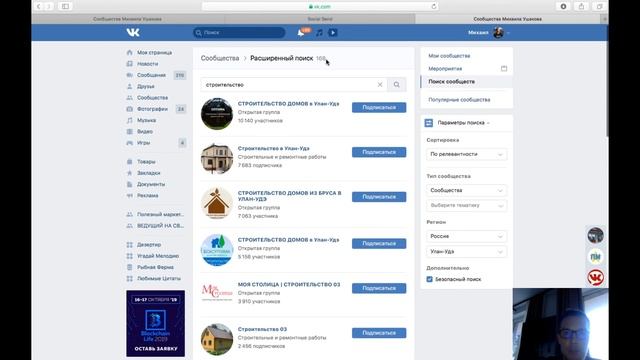
Task: Open ВЕДУЩИЙ НА СВ... sidebar group
Action: pos(160,226)
